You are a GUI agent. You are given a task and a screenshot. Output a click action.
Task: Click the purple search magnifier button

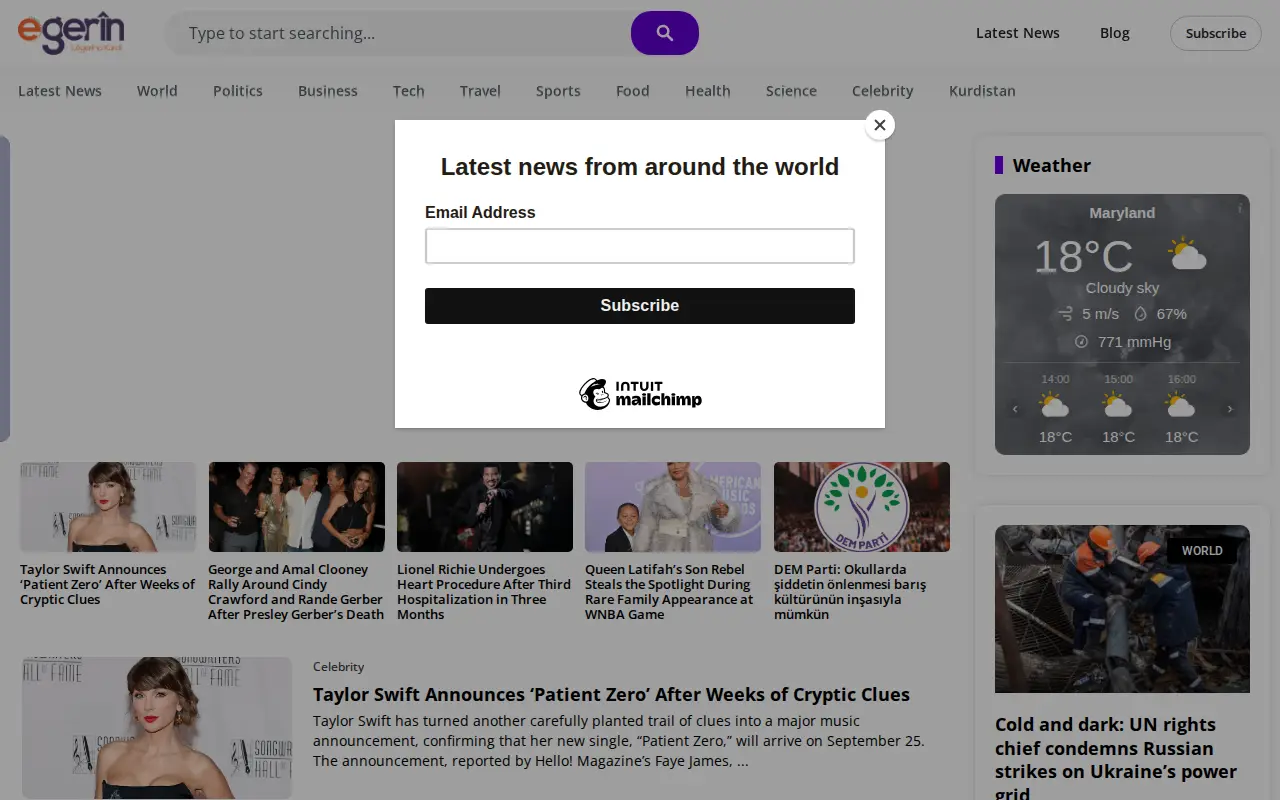[665, 33]
